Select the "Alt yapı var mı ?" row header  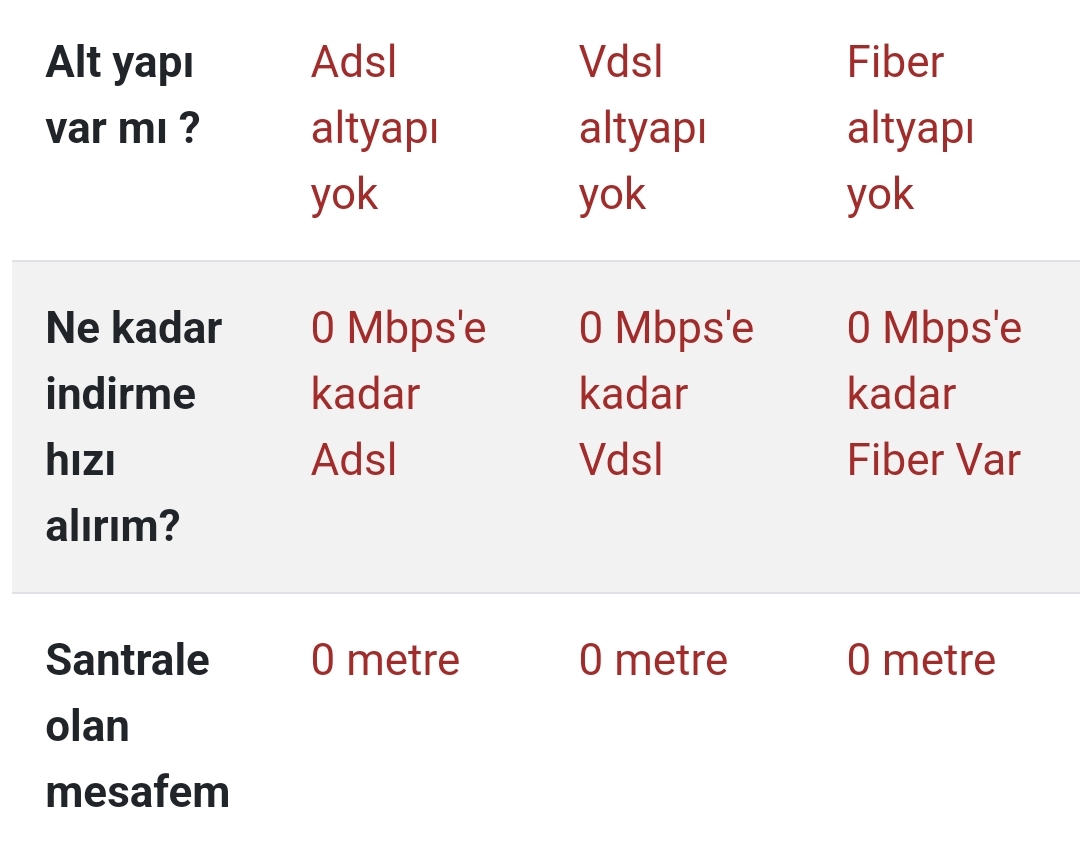(122, 96)
